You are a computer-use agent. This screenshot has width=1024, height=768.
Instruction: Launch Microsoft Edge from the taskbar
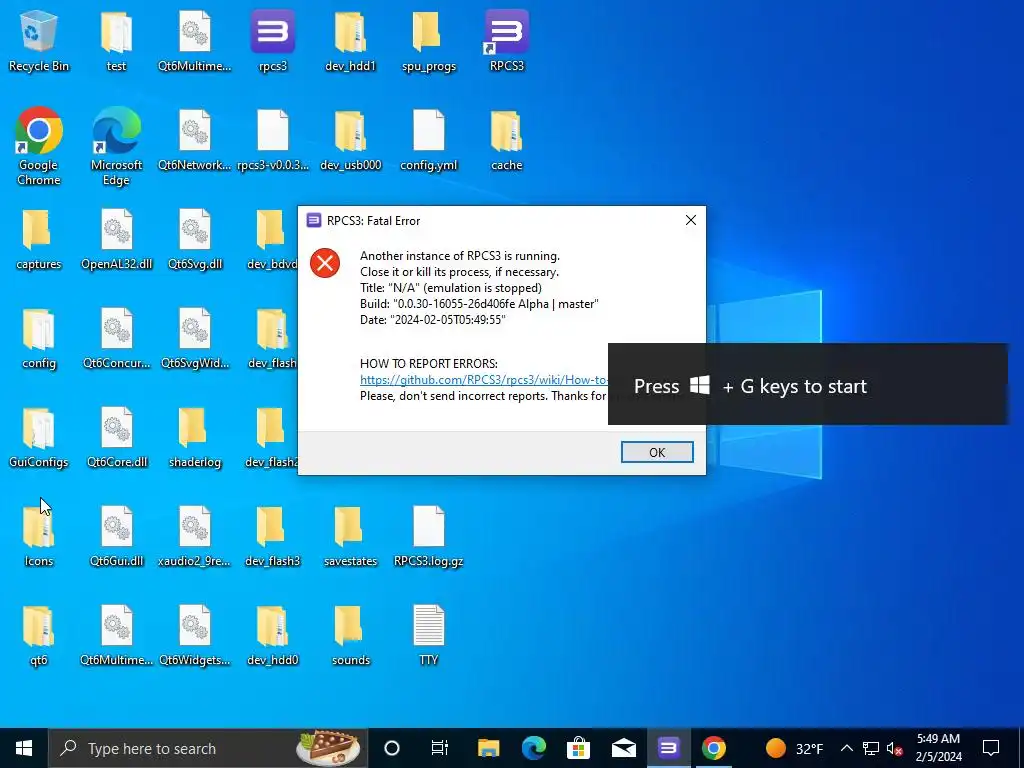(x=534, y=748)
